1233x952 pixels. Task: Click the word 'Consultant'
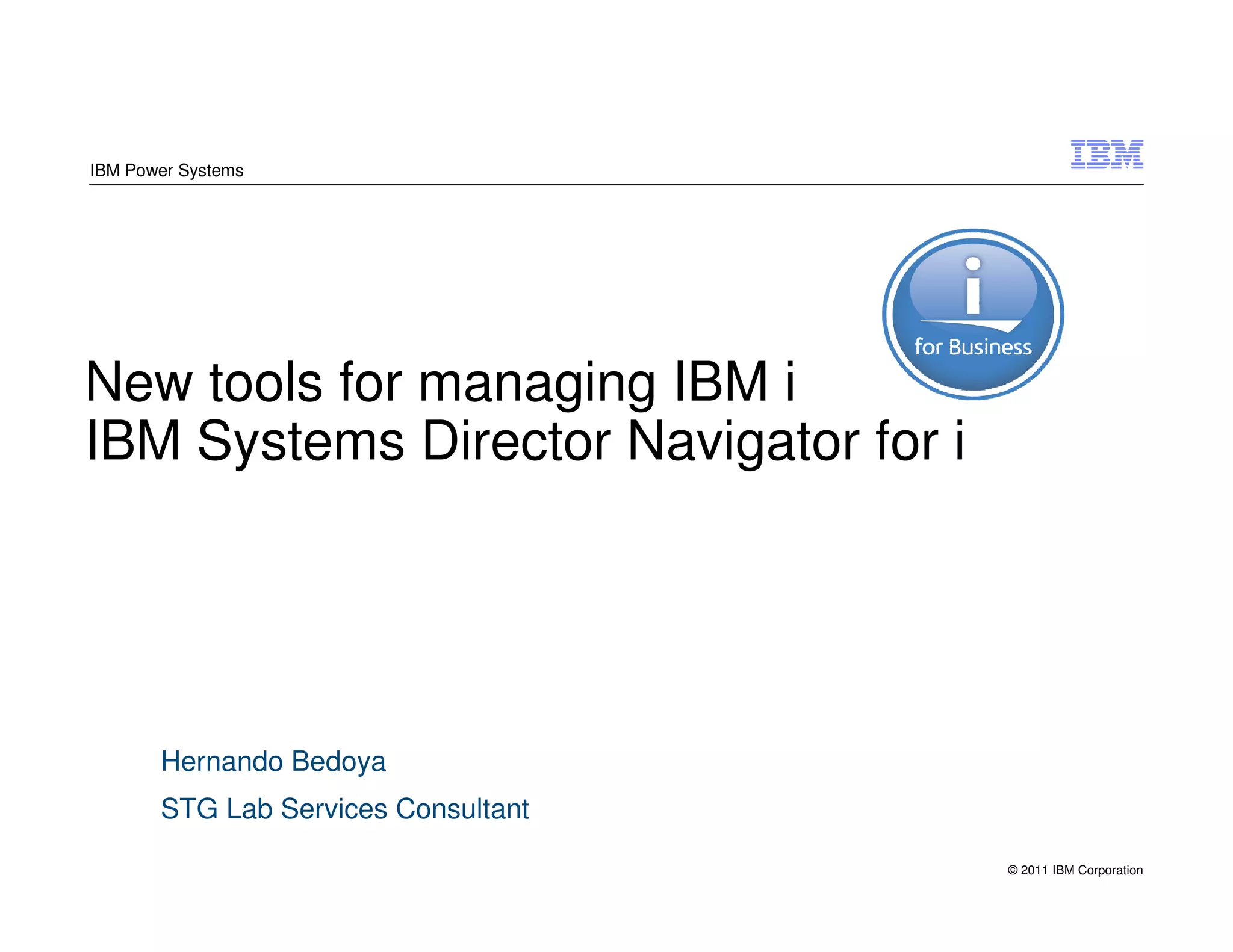pos(462,809)
